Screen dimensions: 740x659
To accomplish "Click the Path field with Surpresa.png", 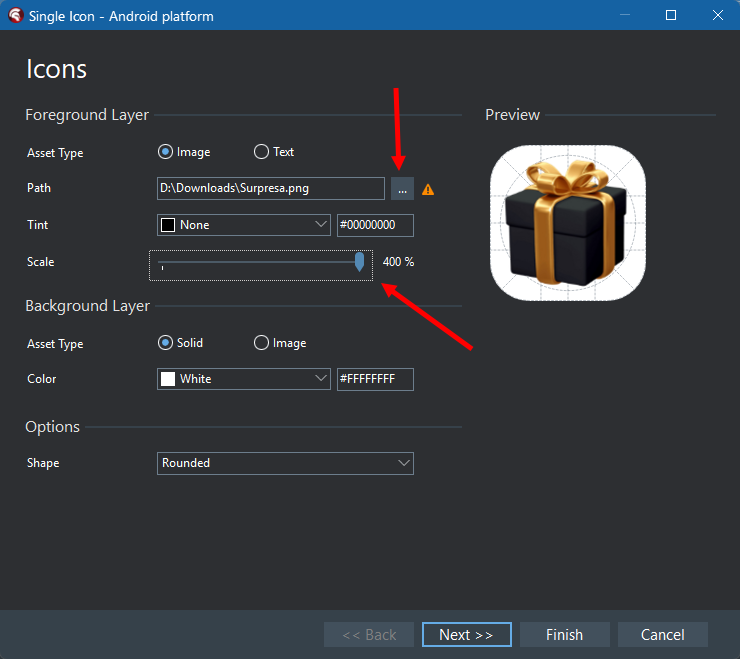I will 270,188.
